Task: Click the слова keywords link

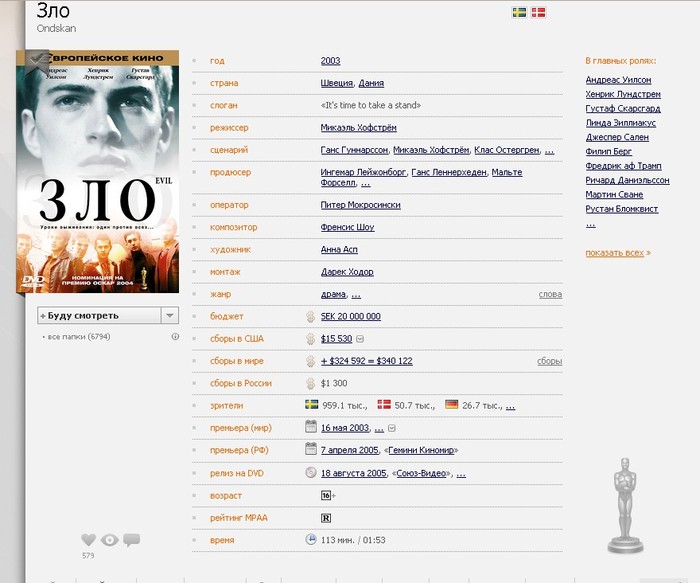Action: 550,295
